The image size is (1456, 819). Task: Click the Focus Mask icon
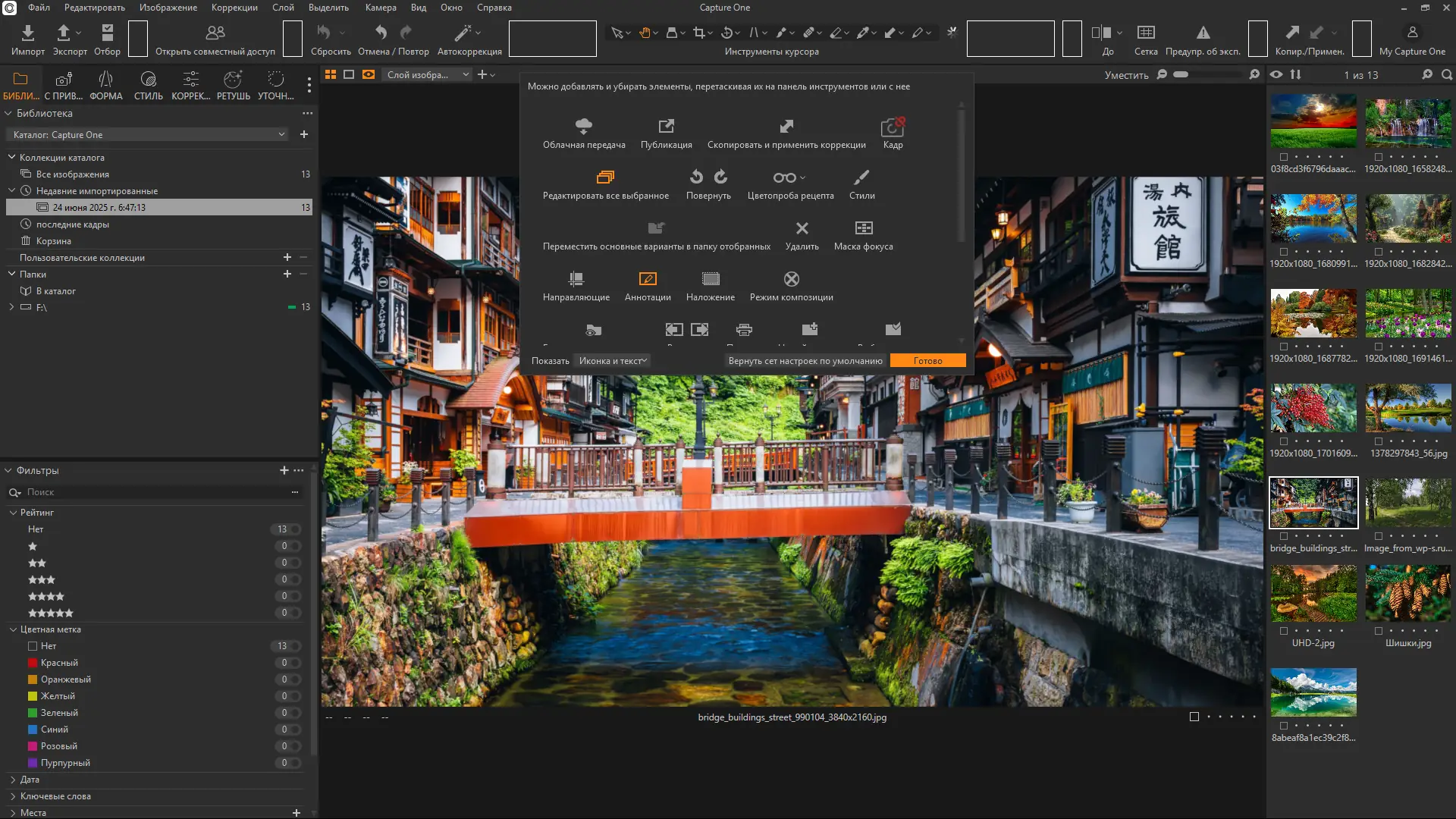(864, 228)
